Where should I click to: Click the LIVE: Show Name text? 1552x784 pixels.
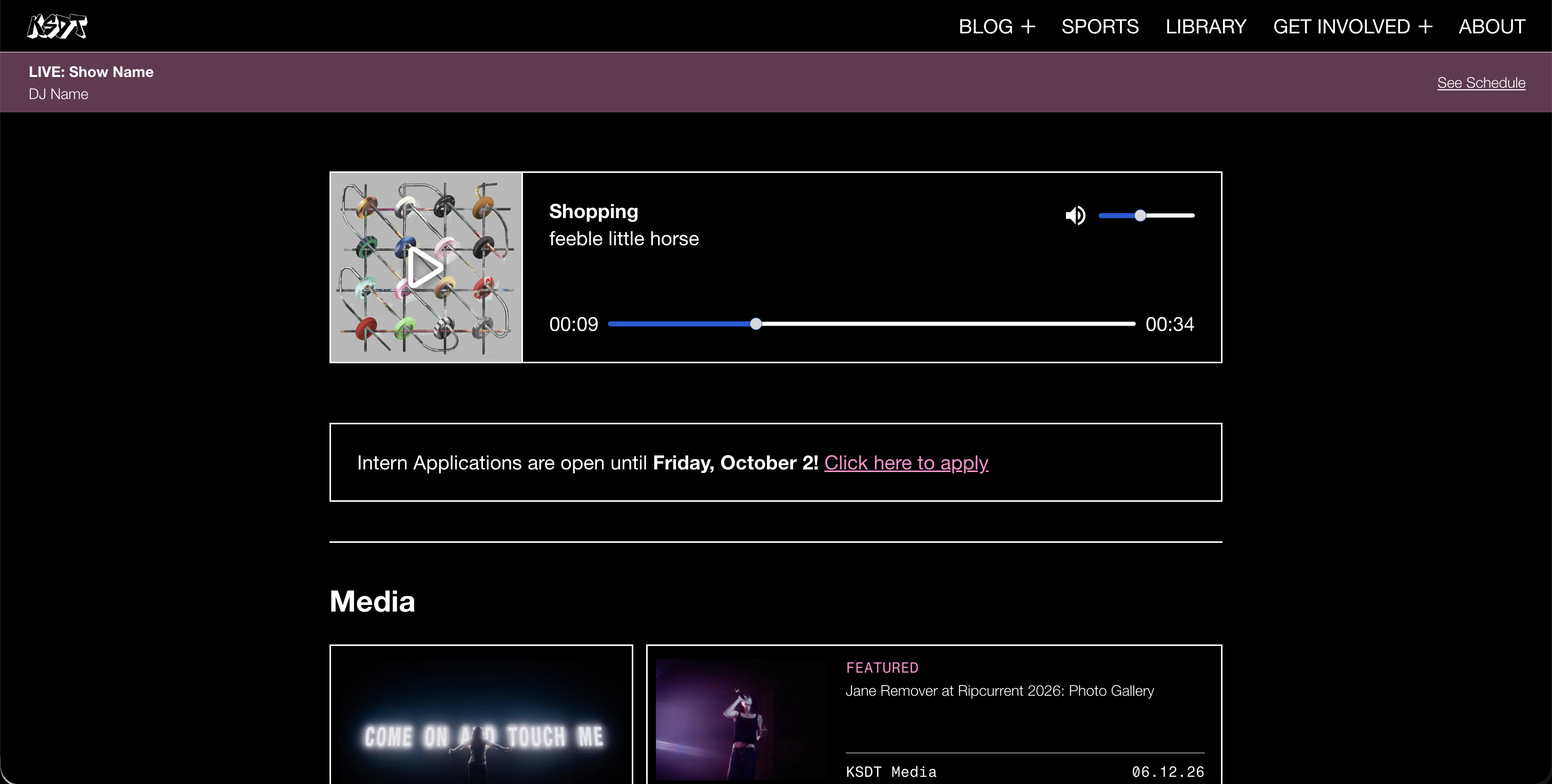[x=91, y=72]
